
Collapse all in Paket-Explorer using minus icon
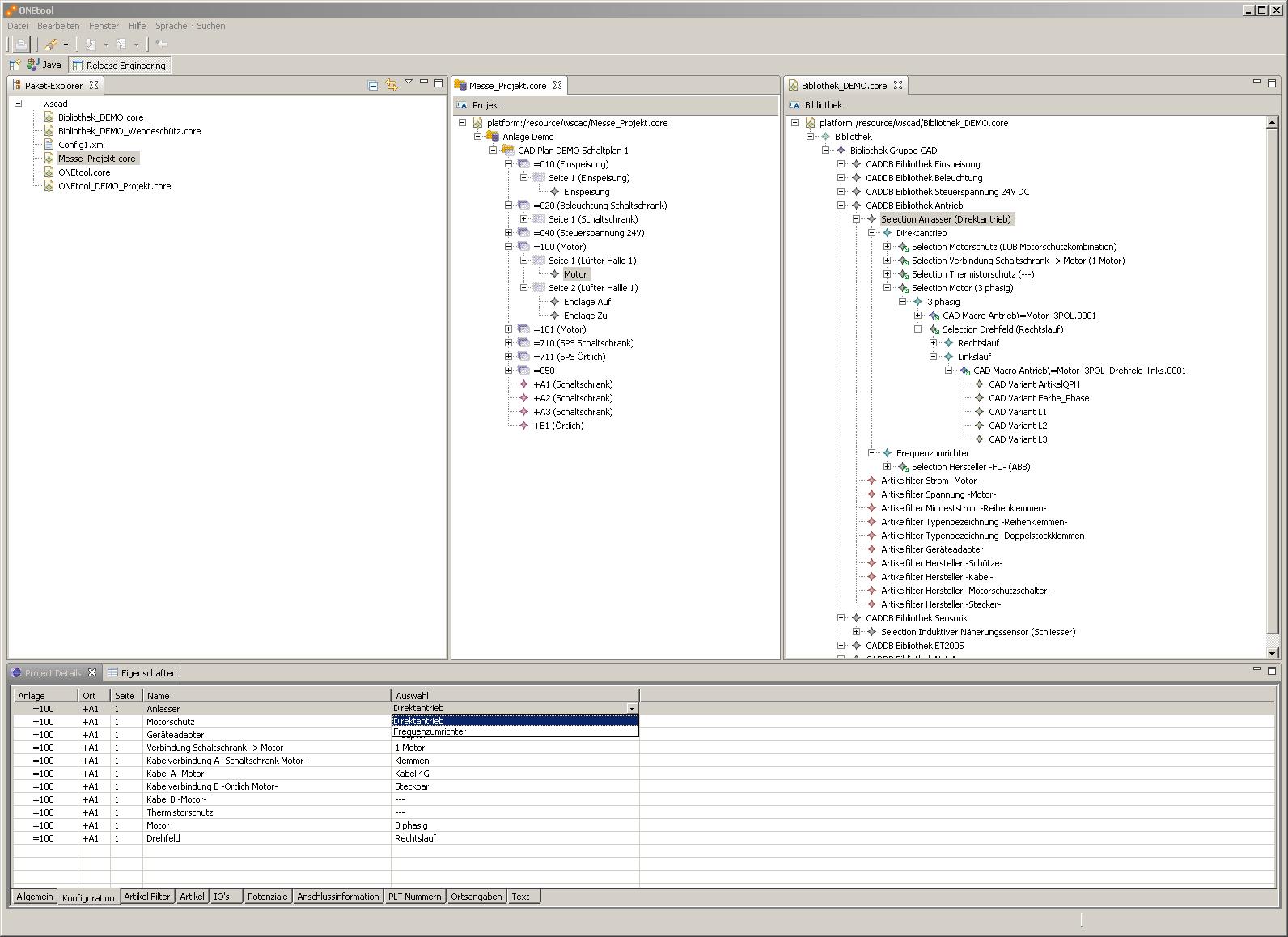click(373, 85)
